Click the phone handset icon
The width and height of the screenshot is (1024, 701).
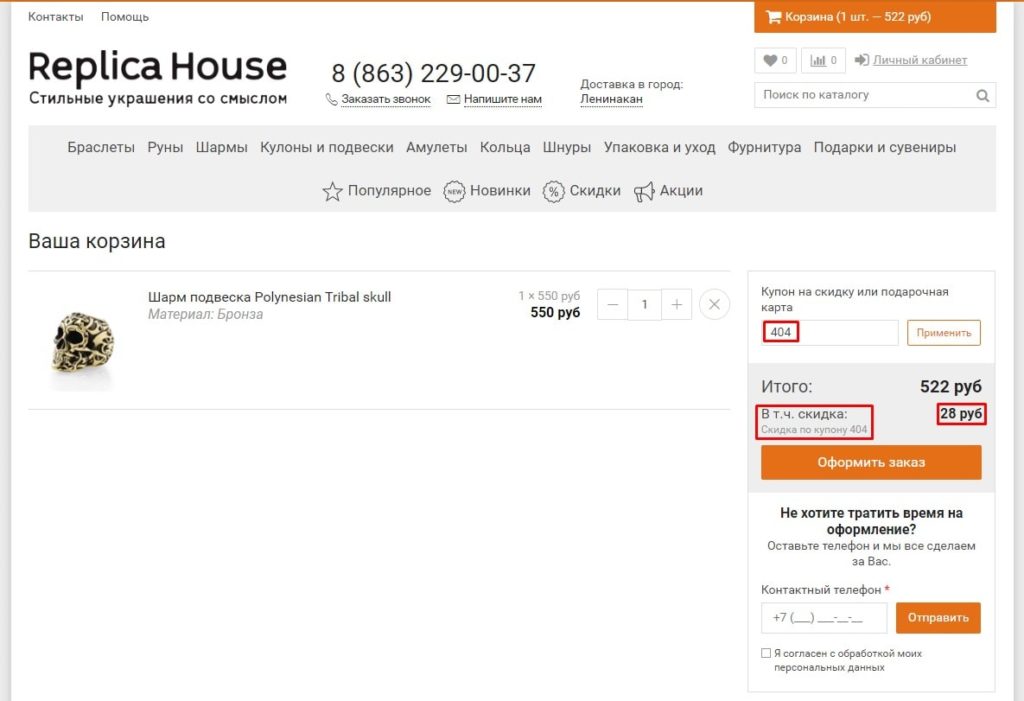point(331,99)
